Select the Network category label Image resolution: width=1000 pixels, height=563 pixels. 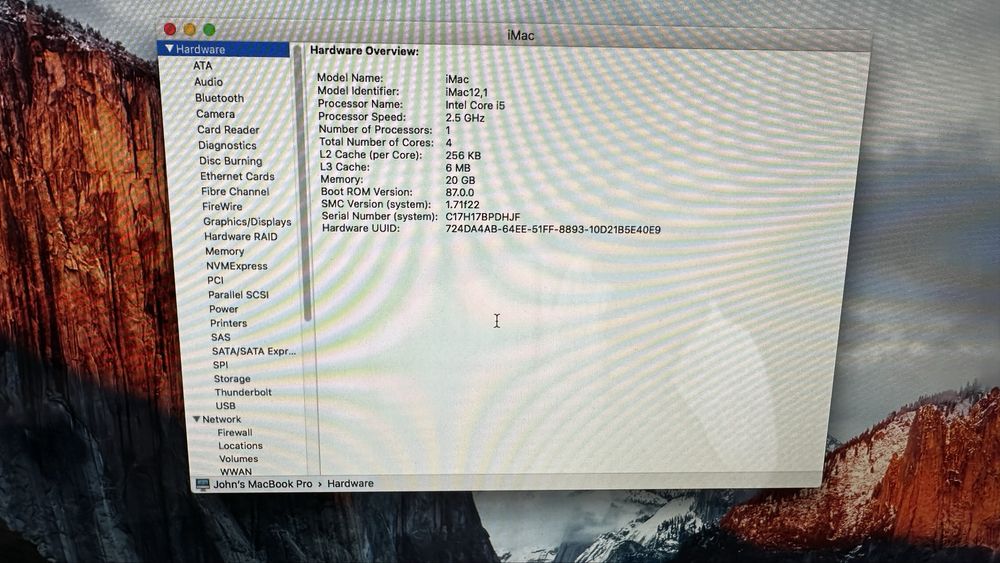pyautogui.click(x=221, y=419)
